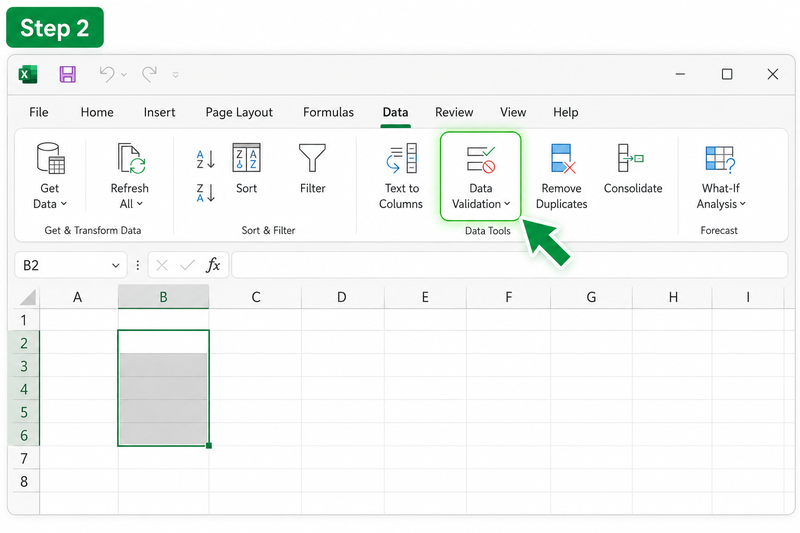
Task: Select row 3 header
Action: tap(24, 366)
